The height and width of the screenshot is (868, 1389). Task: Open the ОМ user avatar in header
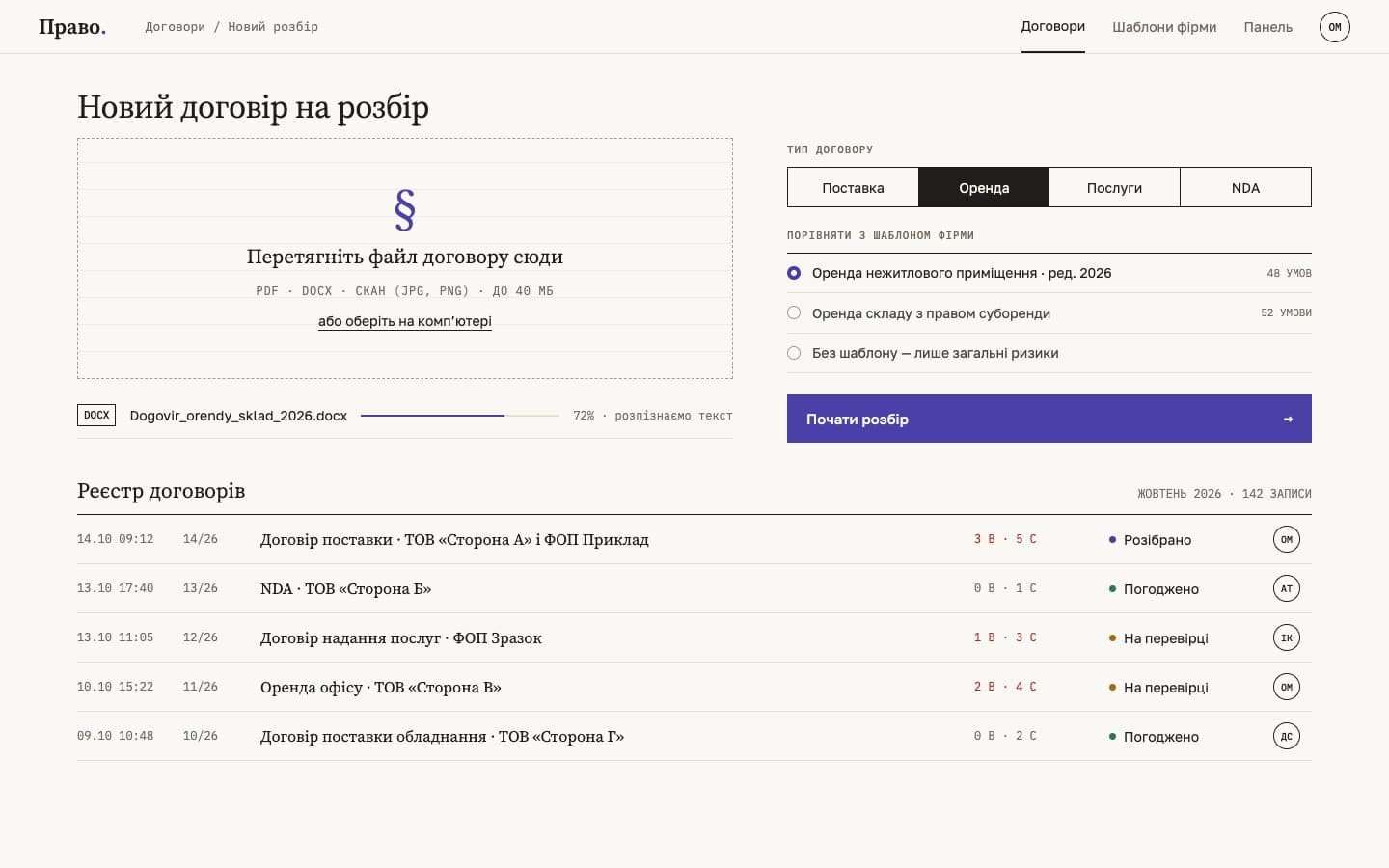coord(1335,27)
